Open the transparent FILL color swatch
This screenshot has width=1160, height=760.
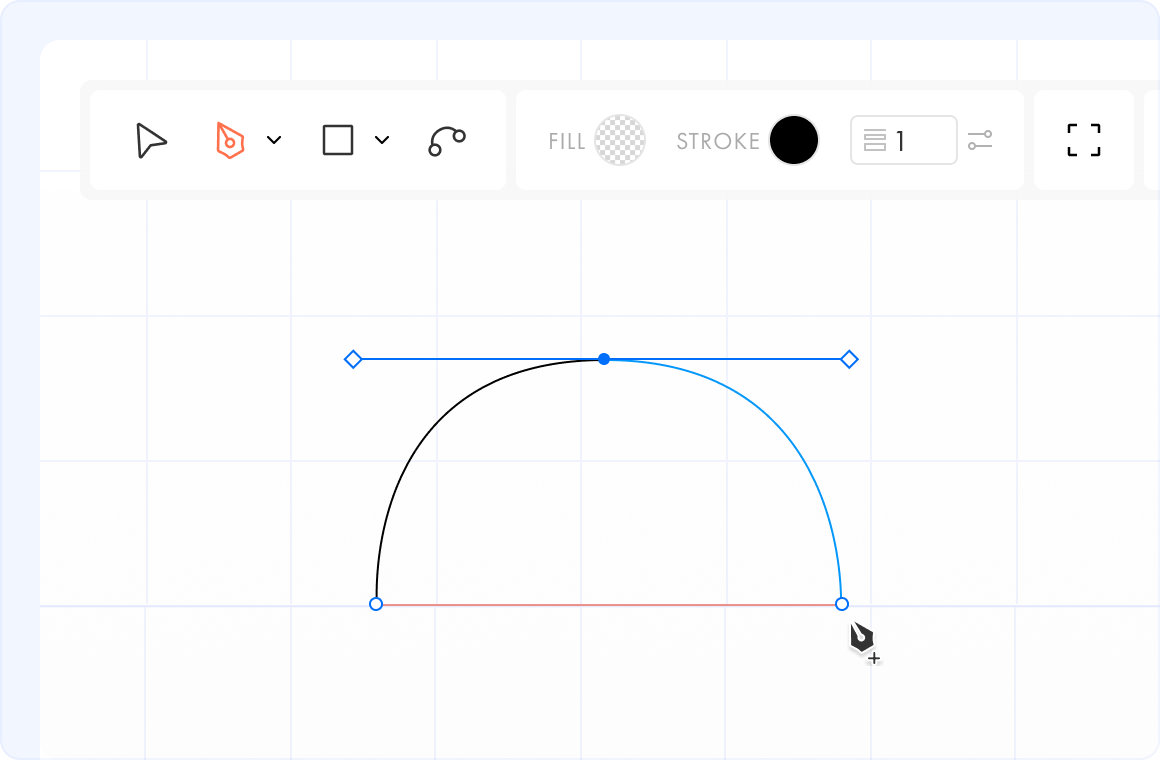click(x=618, y=140)
